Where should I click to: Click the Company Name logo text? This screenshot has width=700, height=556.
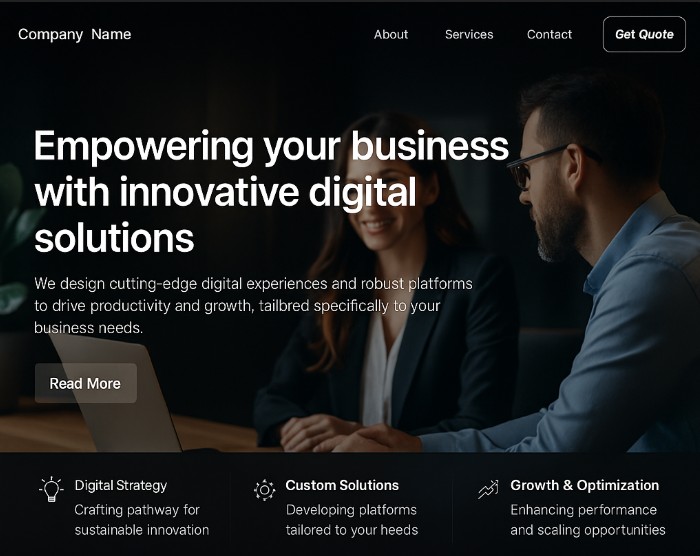75,34
